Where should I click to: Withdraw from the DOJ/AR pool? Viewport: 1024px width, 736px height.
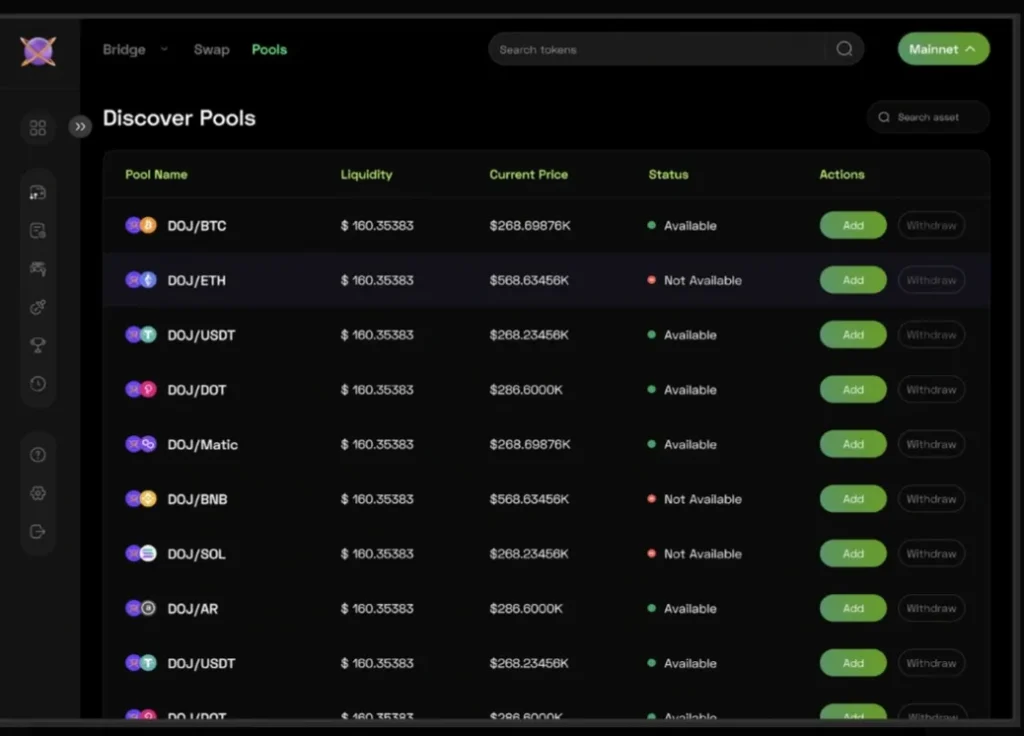click(931, 609)
